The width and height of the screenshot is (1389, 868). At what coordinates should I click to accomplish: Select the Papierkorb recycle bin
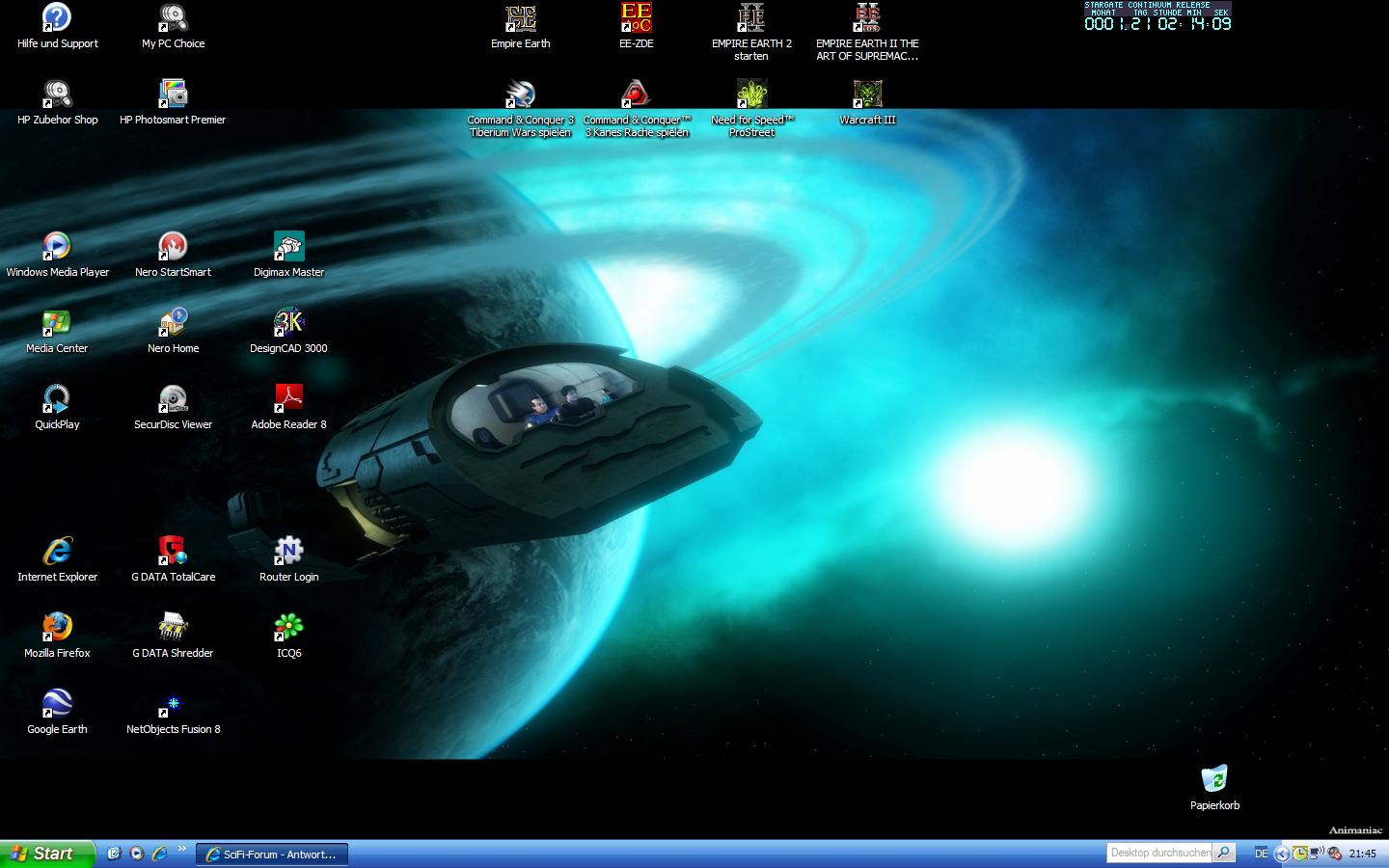1214,779
